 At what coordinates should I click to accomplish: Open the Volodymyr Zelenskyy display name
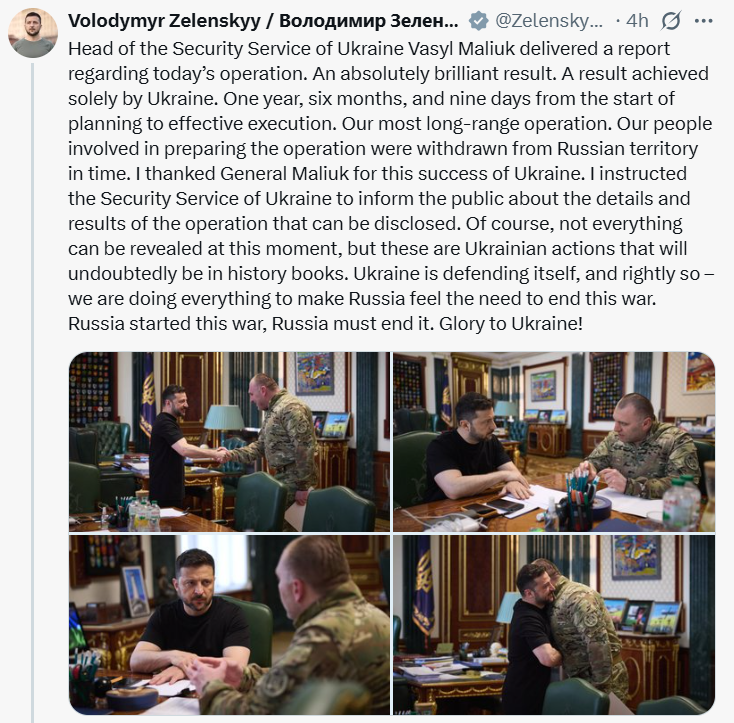[264, 21]
